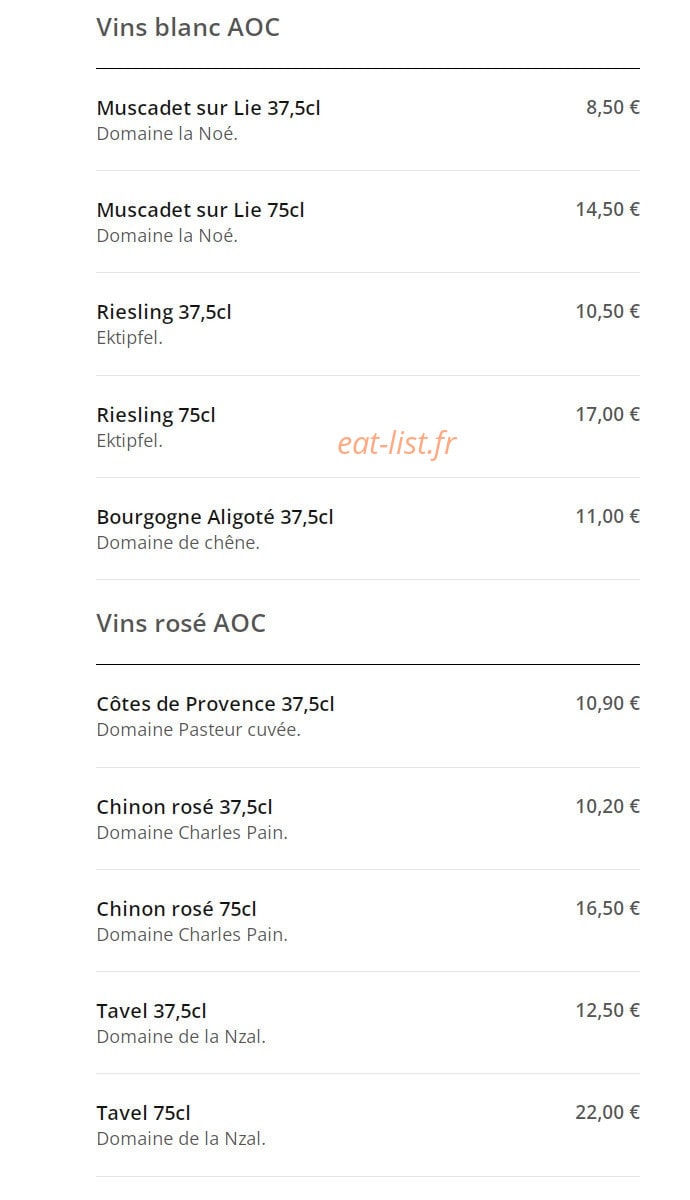690x1200 pixels.
Task: Click the Vins rosé AOC heading
Action: click(x=181, y=623)
